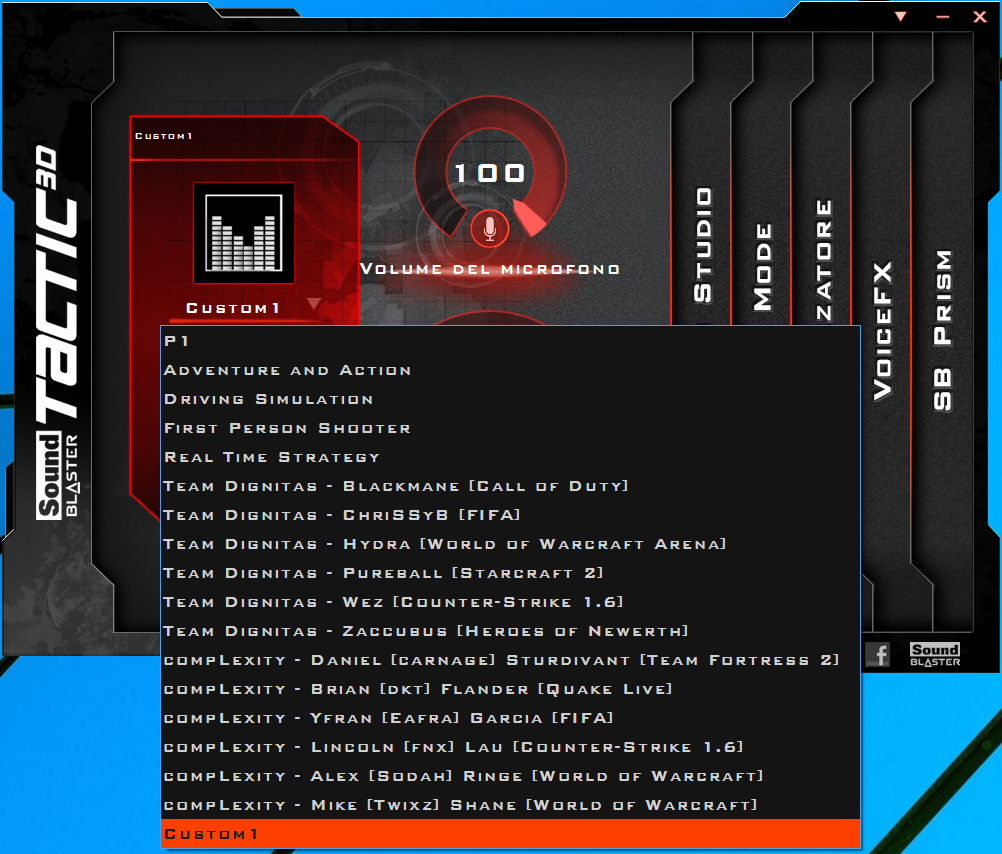
Task: Click the Custom1 profile name under thumbnail
Action: (x=233, y=308)
